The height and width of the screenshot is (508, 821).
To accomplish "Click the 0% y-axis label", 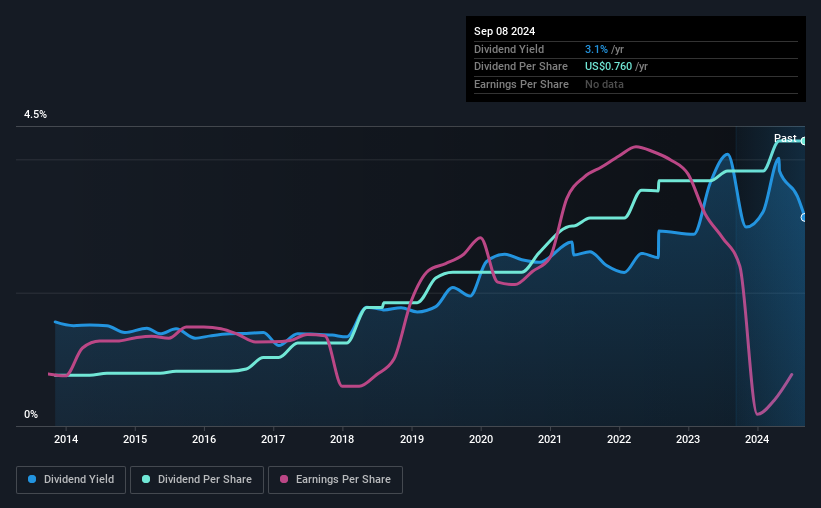I will click(31, 415).
